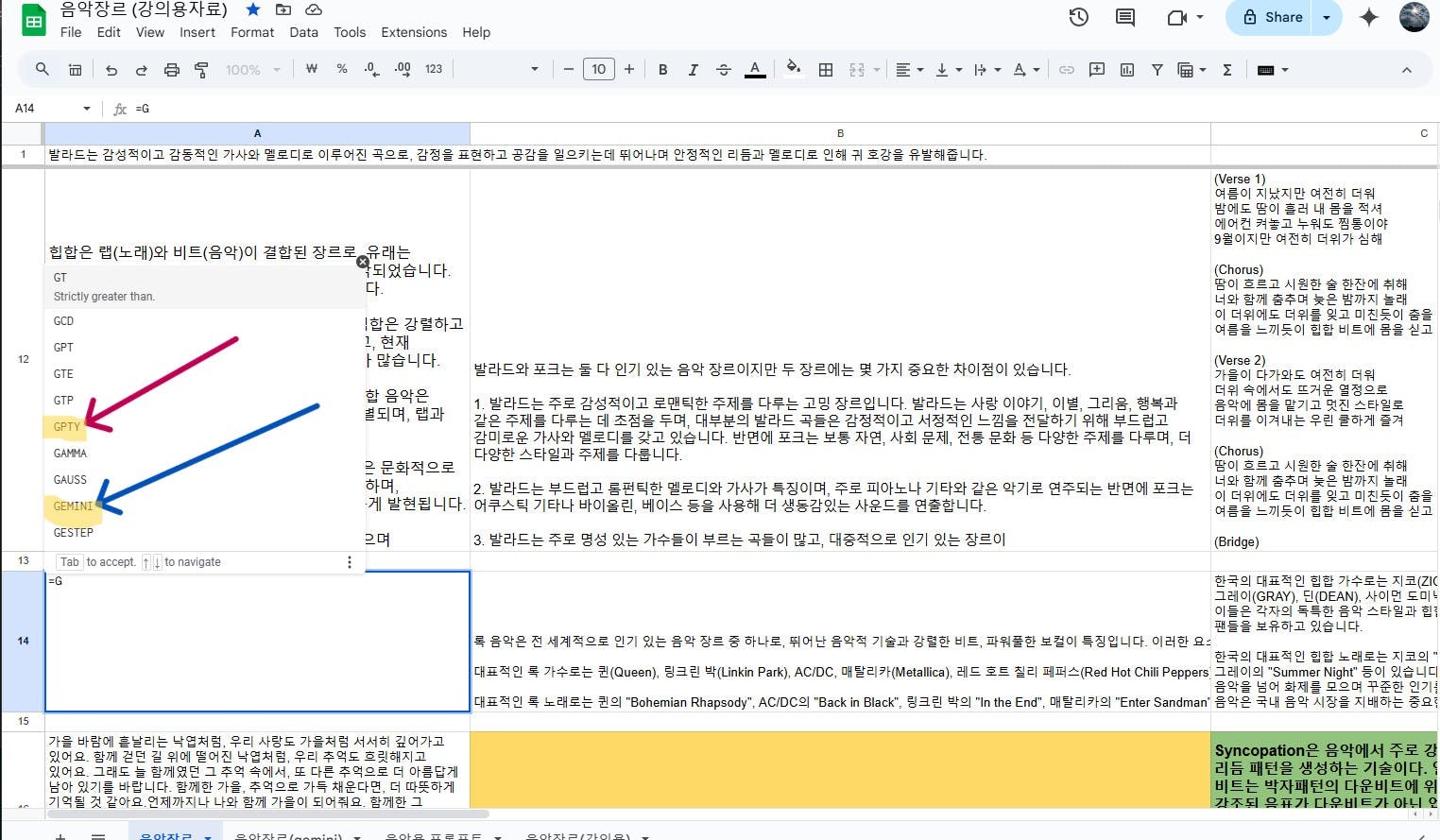Click the move-to-folder icon
This screenshot has height=840, width=1440.
tap(283, 9)
